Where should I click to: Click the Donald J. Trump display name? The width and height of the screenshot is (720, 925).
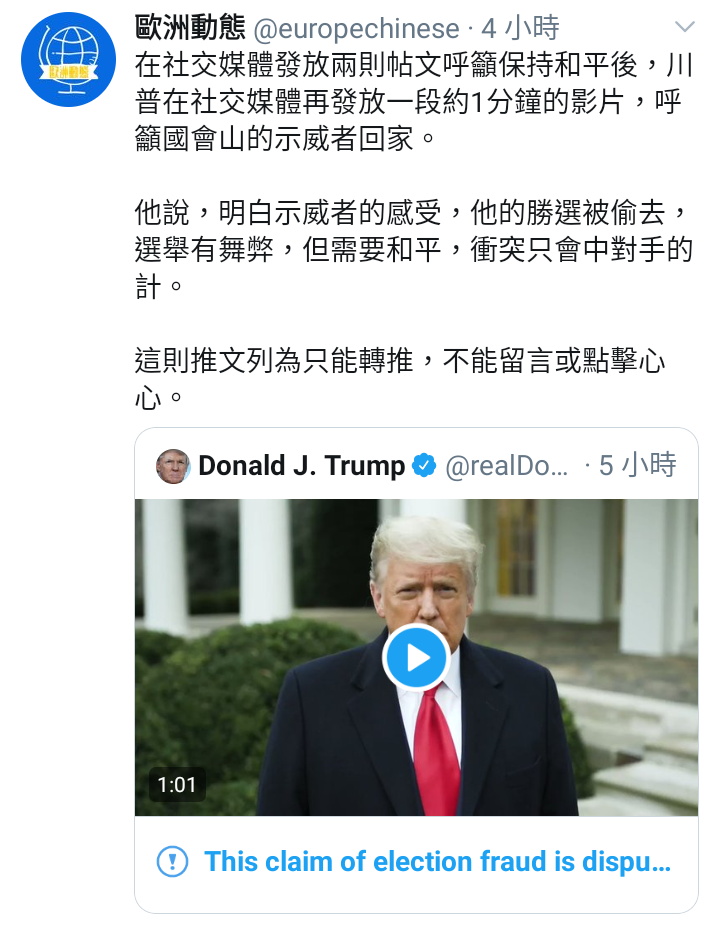pyautogui.click(x=302, y=465)
